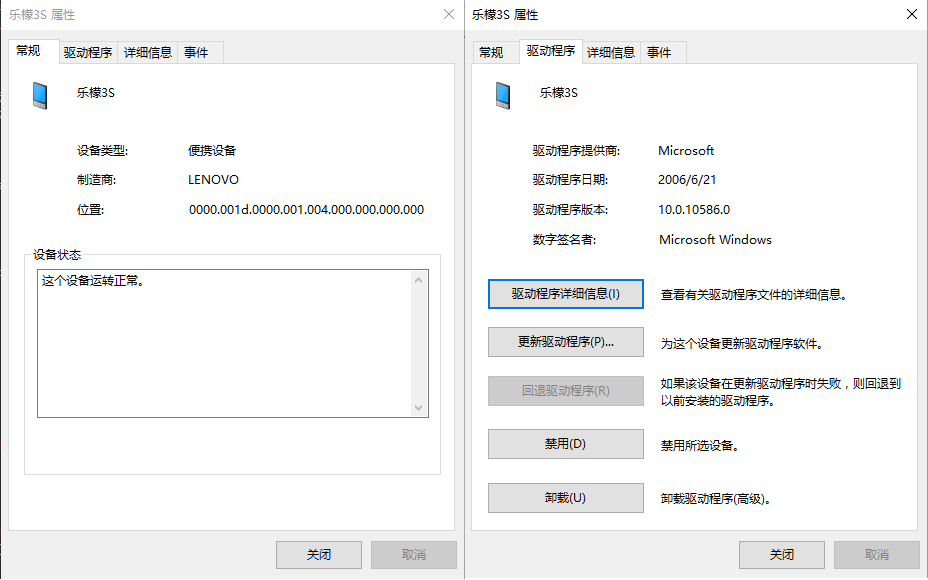Image resolution: width=928 pixels, height=580 pixels.
Task: Click driver version value 10.0.10586.0
Action: [x=694, y=210]
